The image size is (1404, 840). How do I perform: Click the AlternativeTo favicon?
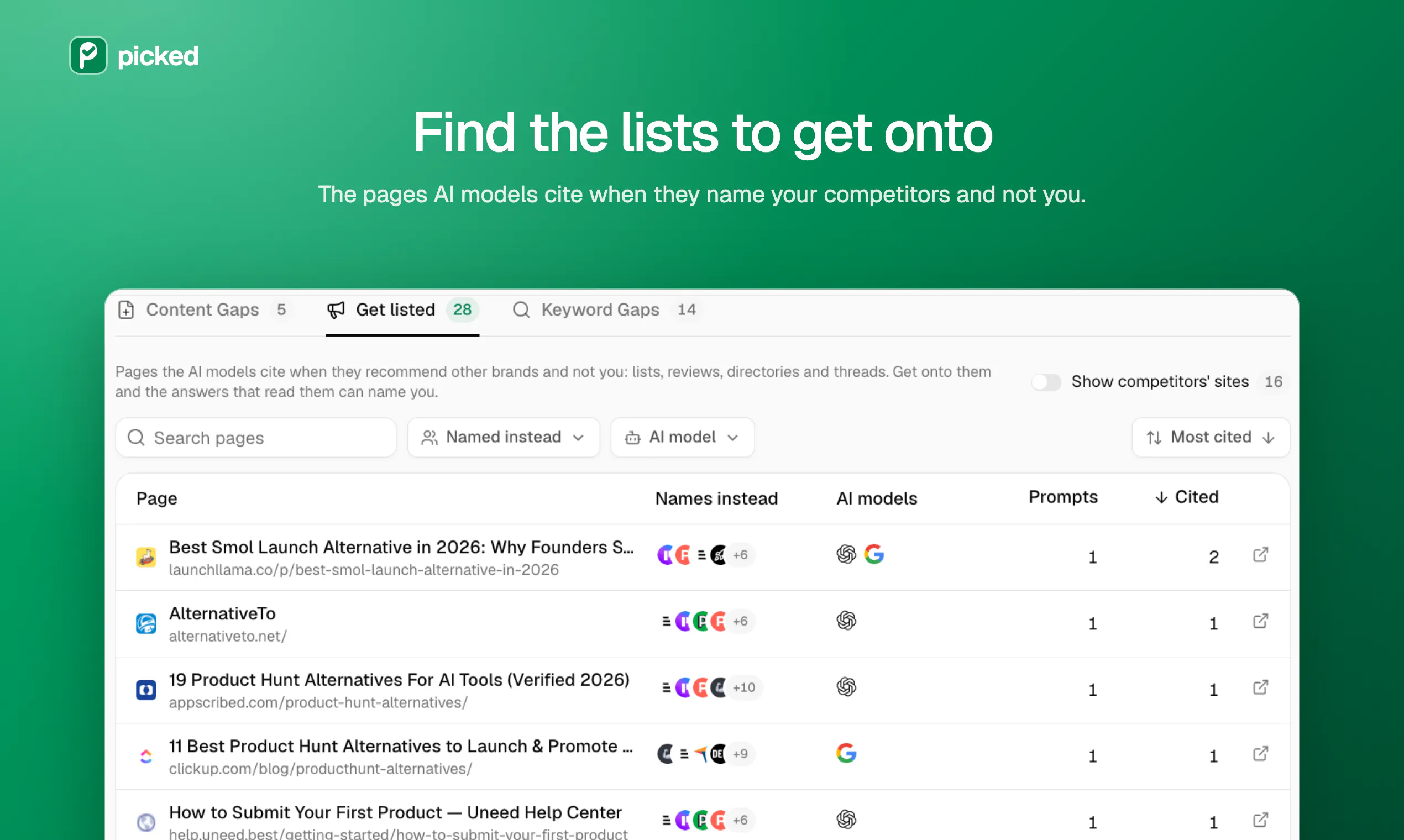point(146,623)
